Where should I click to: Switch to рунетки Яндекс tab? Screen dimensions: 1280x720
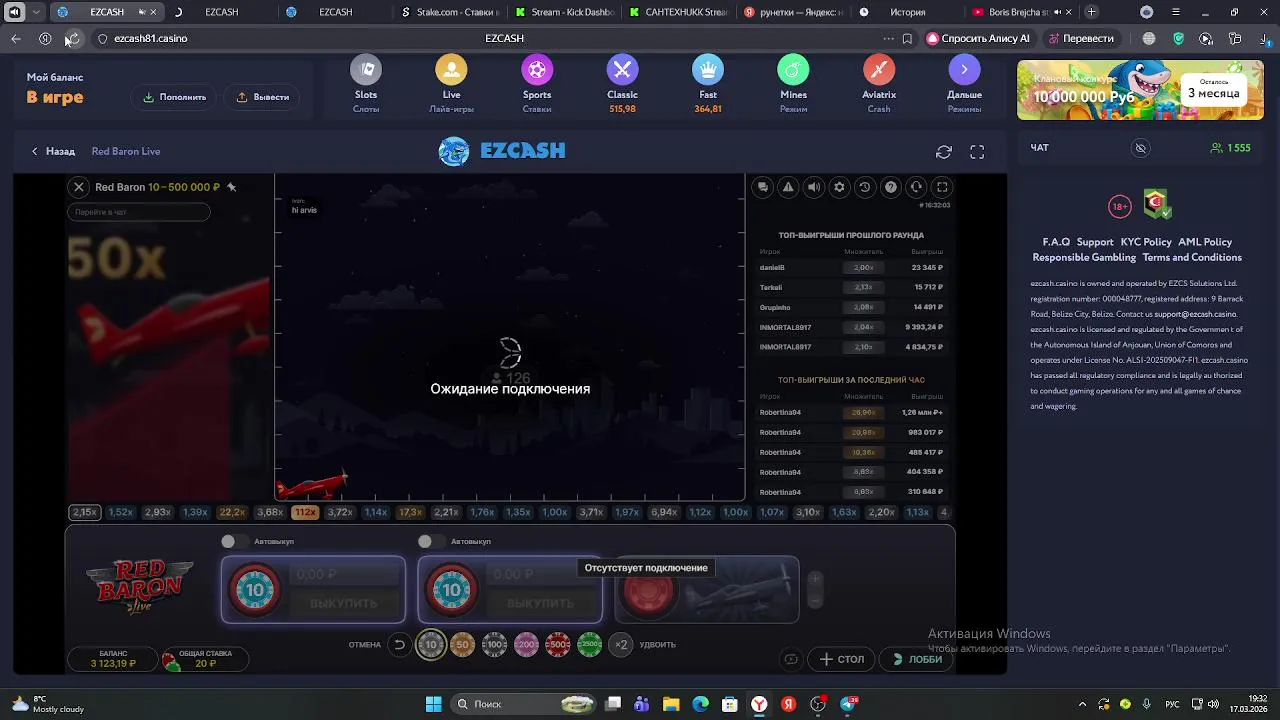pyautogui.click(x=792, y=12)
